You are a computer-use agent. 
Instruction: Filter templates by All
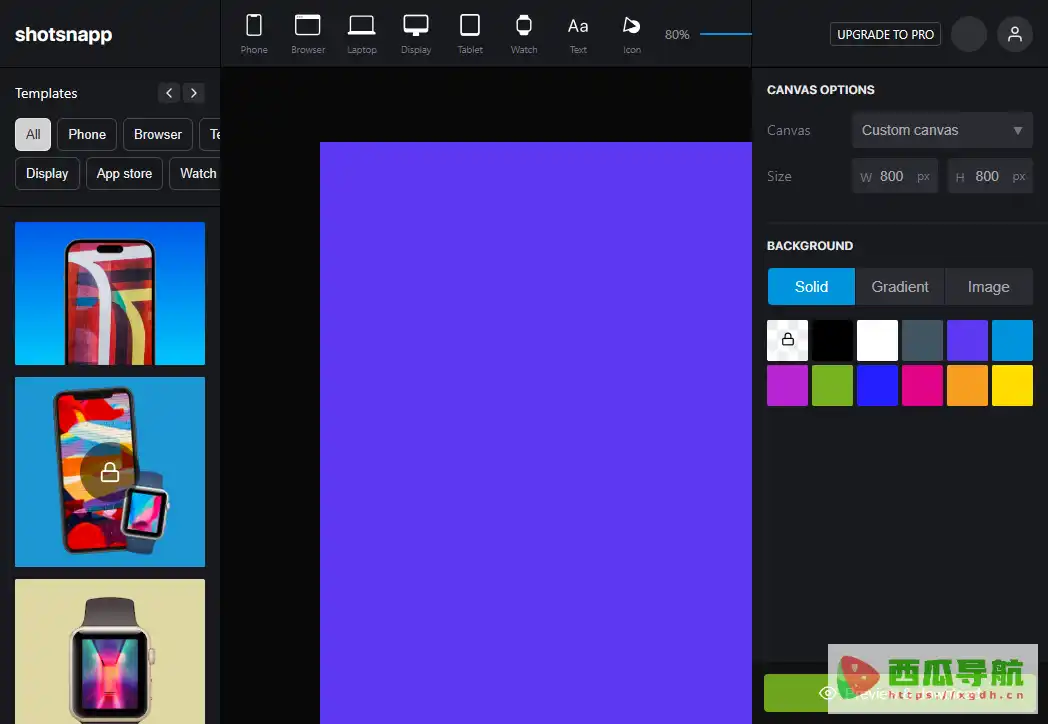click(x=33, y=134)
